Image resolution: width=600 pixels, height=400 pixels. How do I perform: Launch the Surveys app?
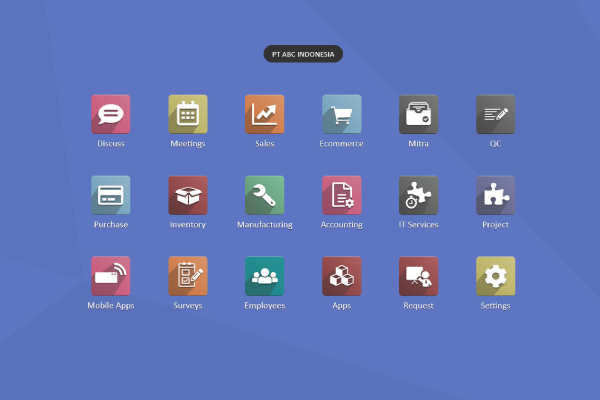(188, 276)
